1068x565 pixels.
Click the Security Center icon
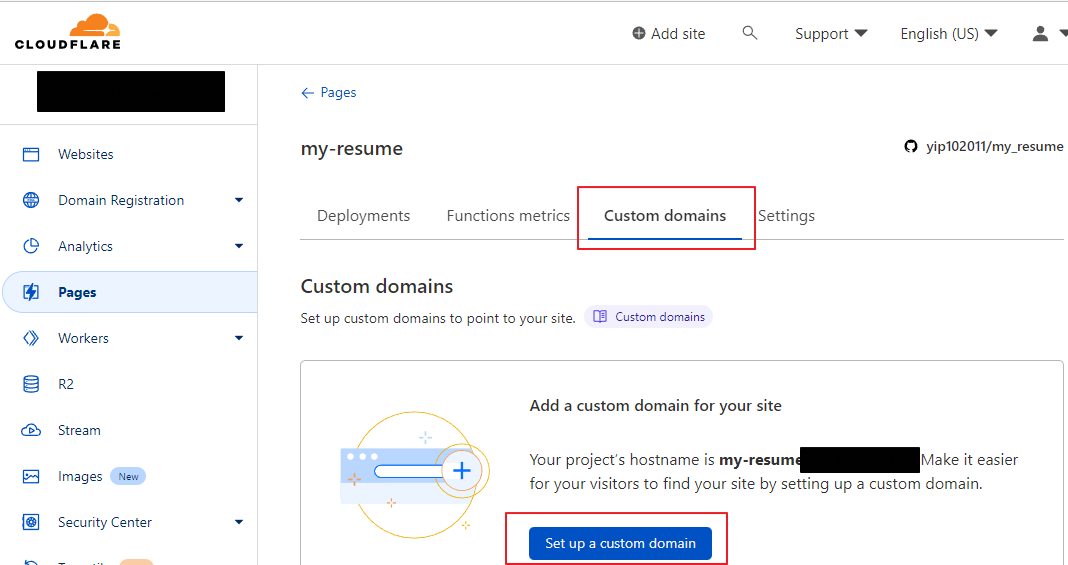31,522
